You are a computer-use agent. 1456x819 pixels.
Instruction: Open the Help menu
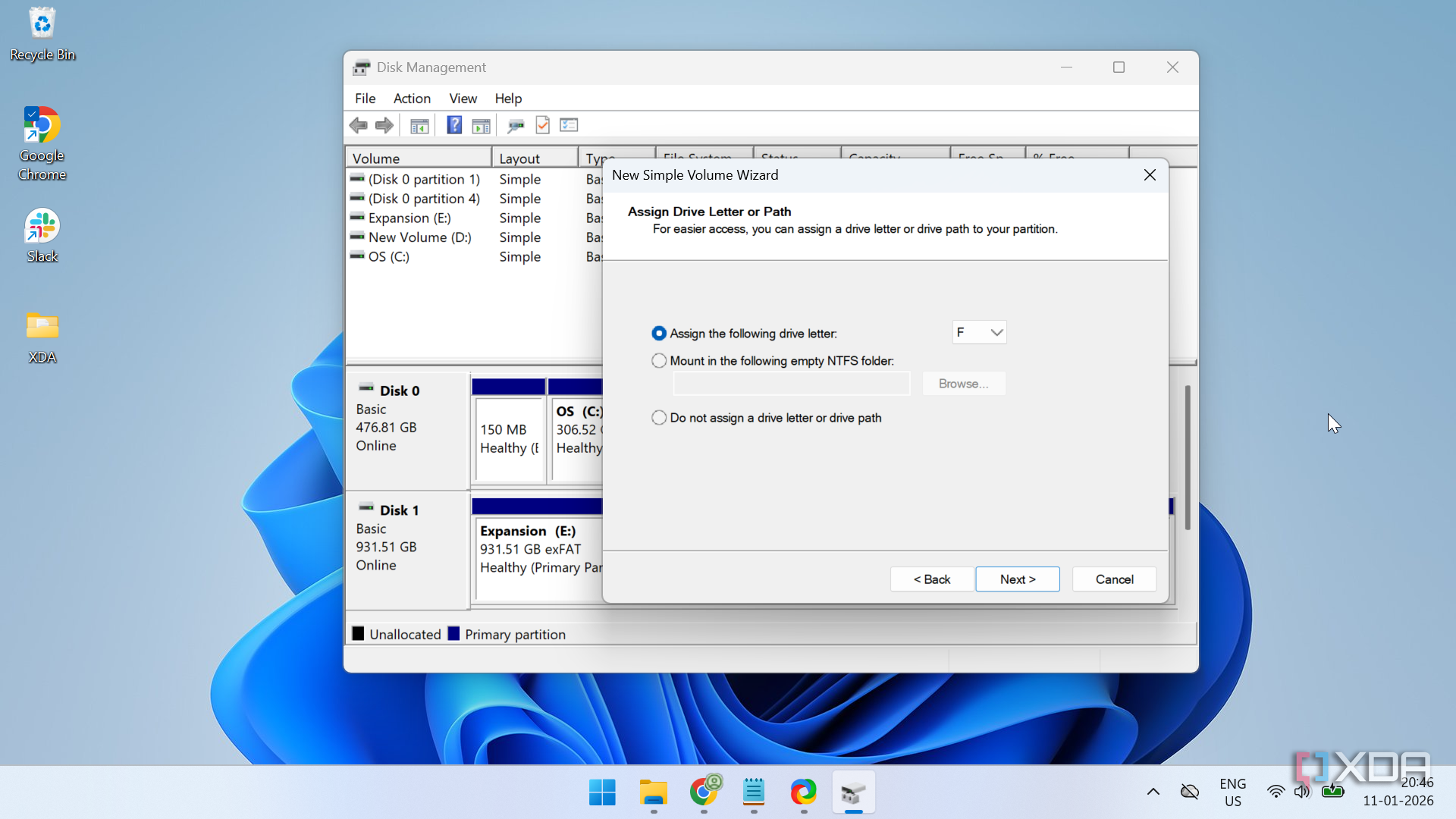[x=508, y=99]
